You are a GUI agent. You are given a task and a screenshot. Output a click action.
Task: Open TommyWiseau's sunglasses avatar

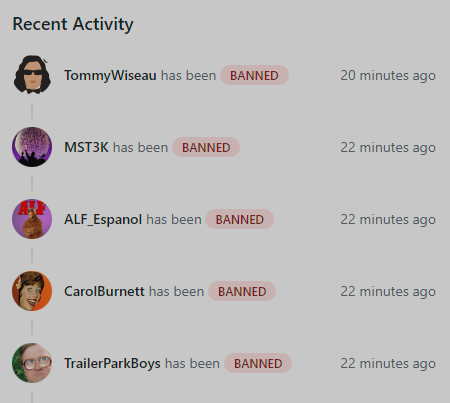tap(32, 75)
